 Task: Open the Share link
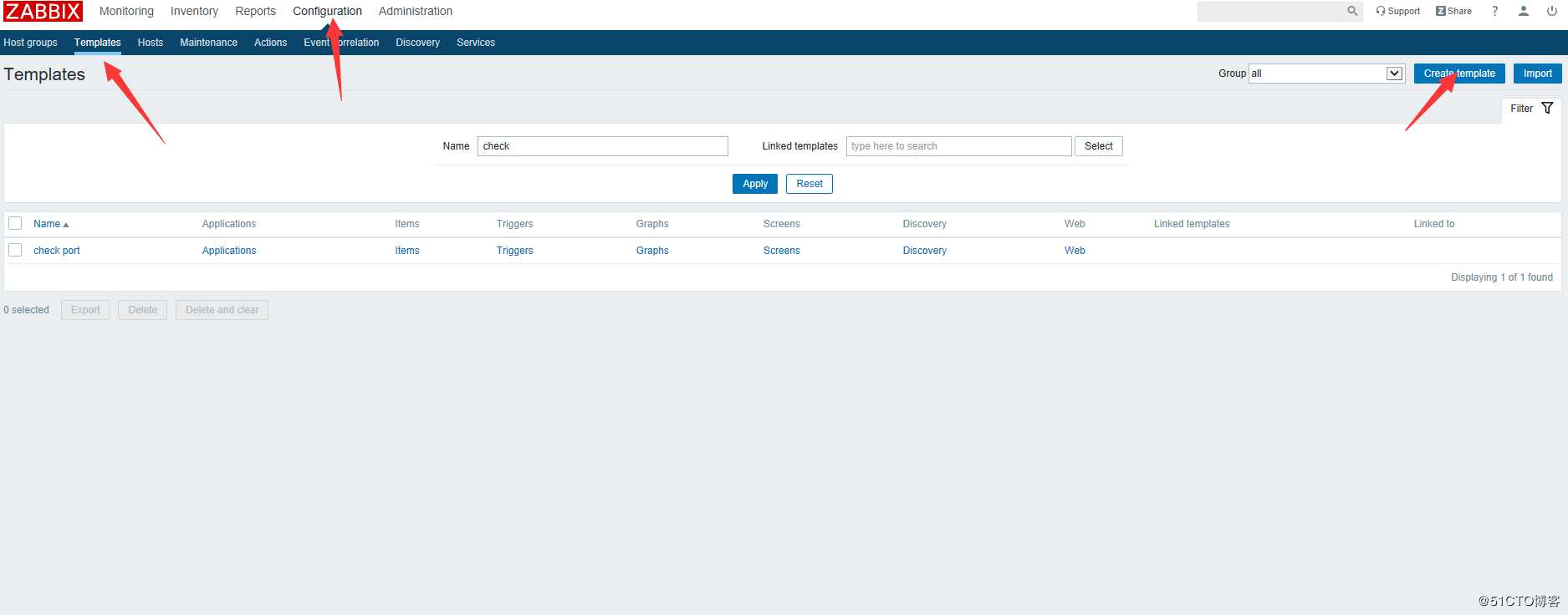(1453, 11)
